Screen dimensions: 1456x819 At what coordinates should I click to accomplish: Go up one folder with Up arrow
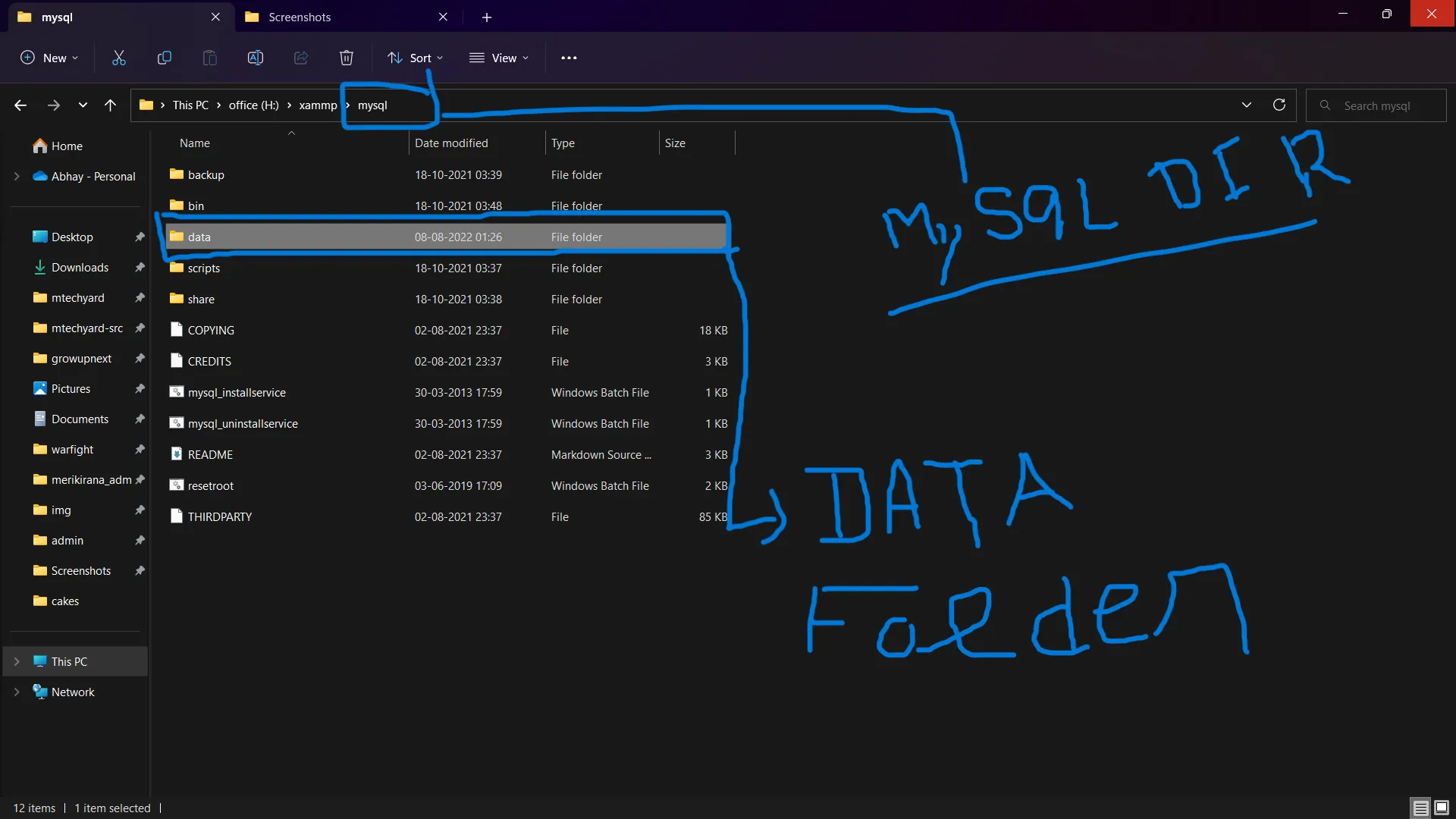(111, 105)
